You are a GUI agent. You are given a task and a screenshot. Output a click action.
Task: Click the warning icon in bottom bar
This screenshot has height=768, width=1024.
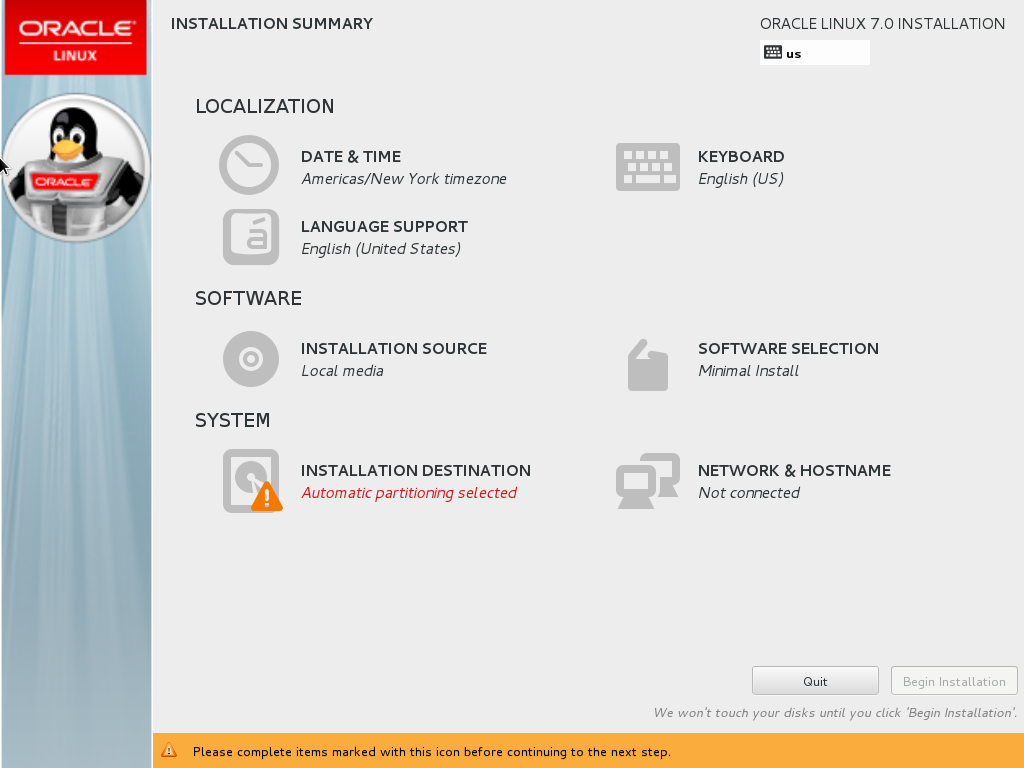[x=170, y=751]
